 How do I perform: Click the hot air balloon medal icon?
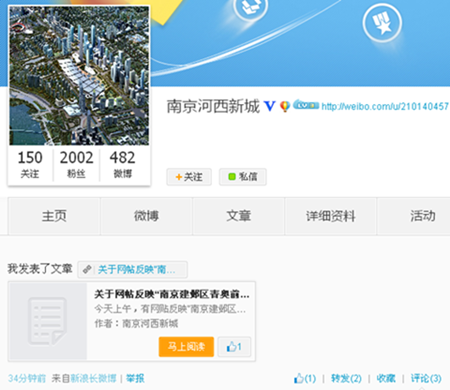point(285,106)
